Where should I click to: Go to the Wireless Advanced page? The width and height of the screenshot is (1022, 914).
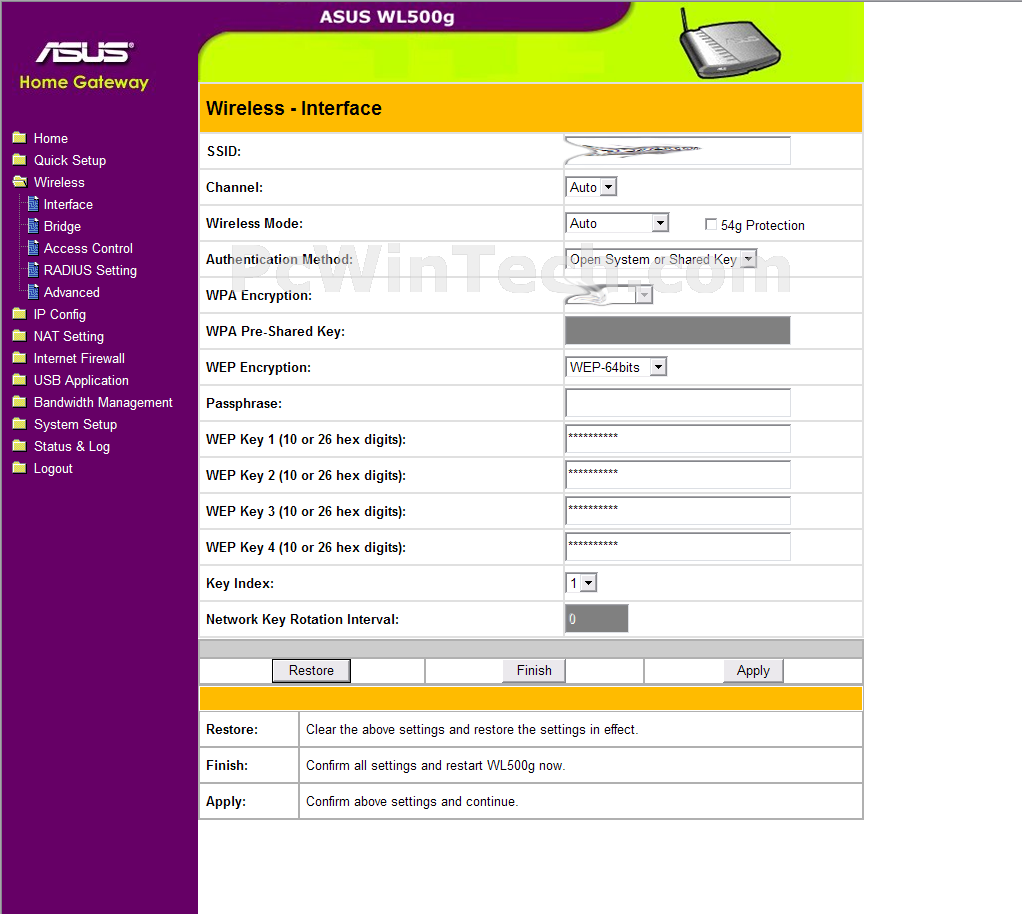72,293
